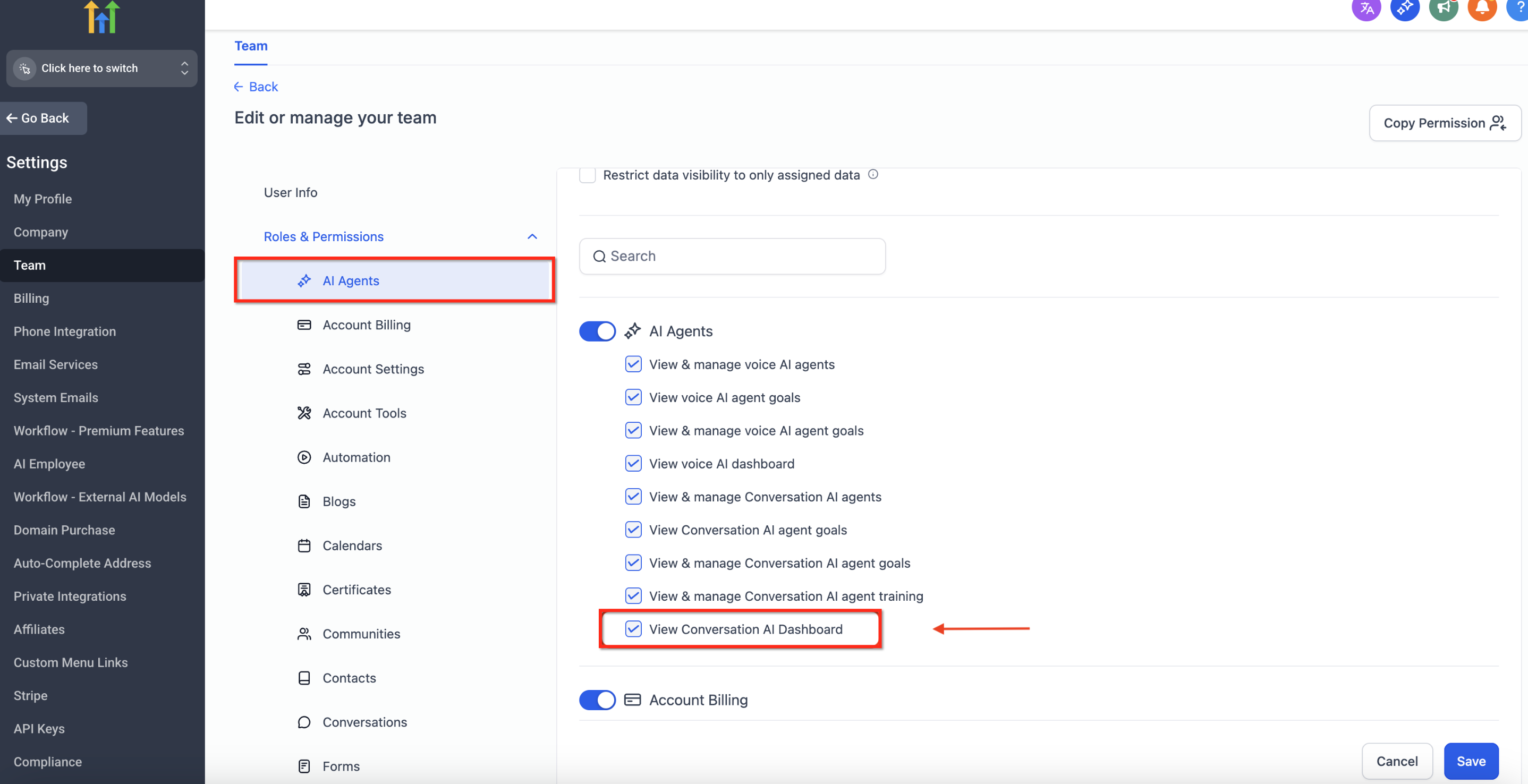Click into the permissions Search field
1528x784 pixels.
[x=732, y=256]
